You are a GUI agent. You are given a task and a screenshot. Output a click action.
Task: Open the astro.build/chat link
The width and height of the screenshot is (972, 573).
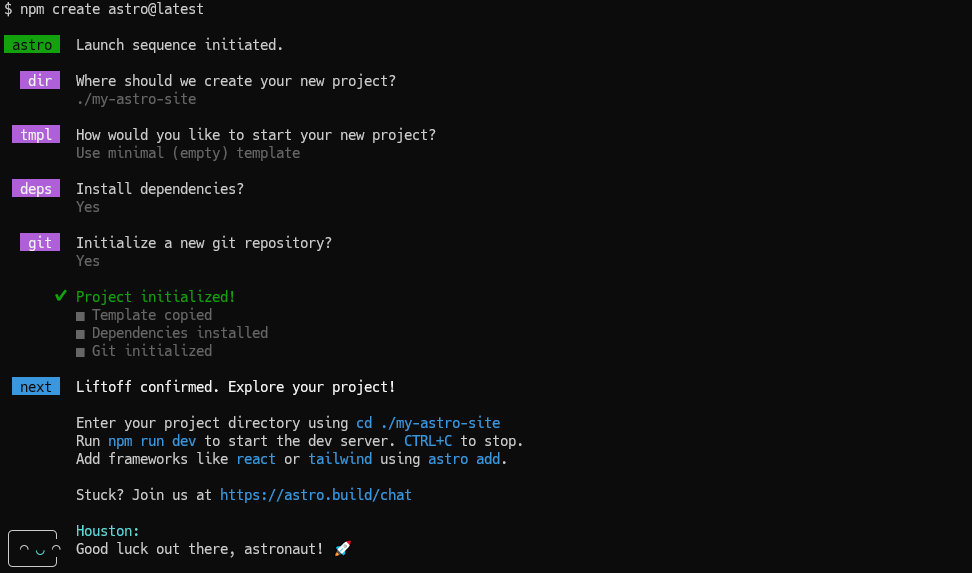coord(316,495)
